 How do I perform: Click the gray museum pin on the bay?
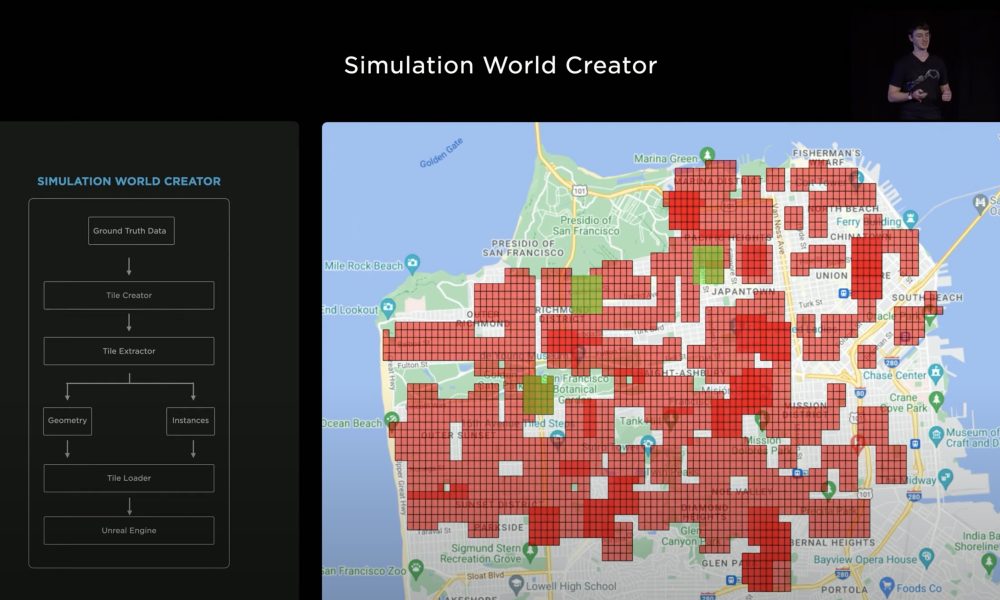(980, 203)
